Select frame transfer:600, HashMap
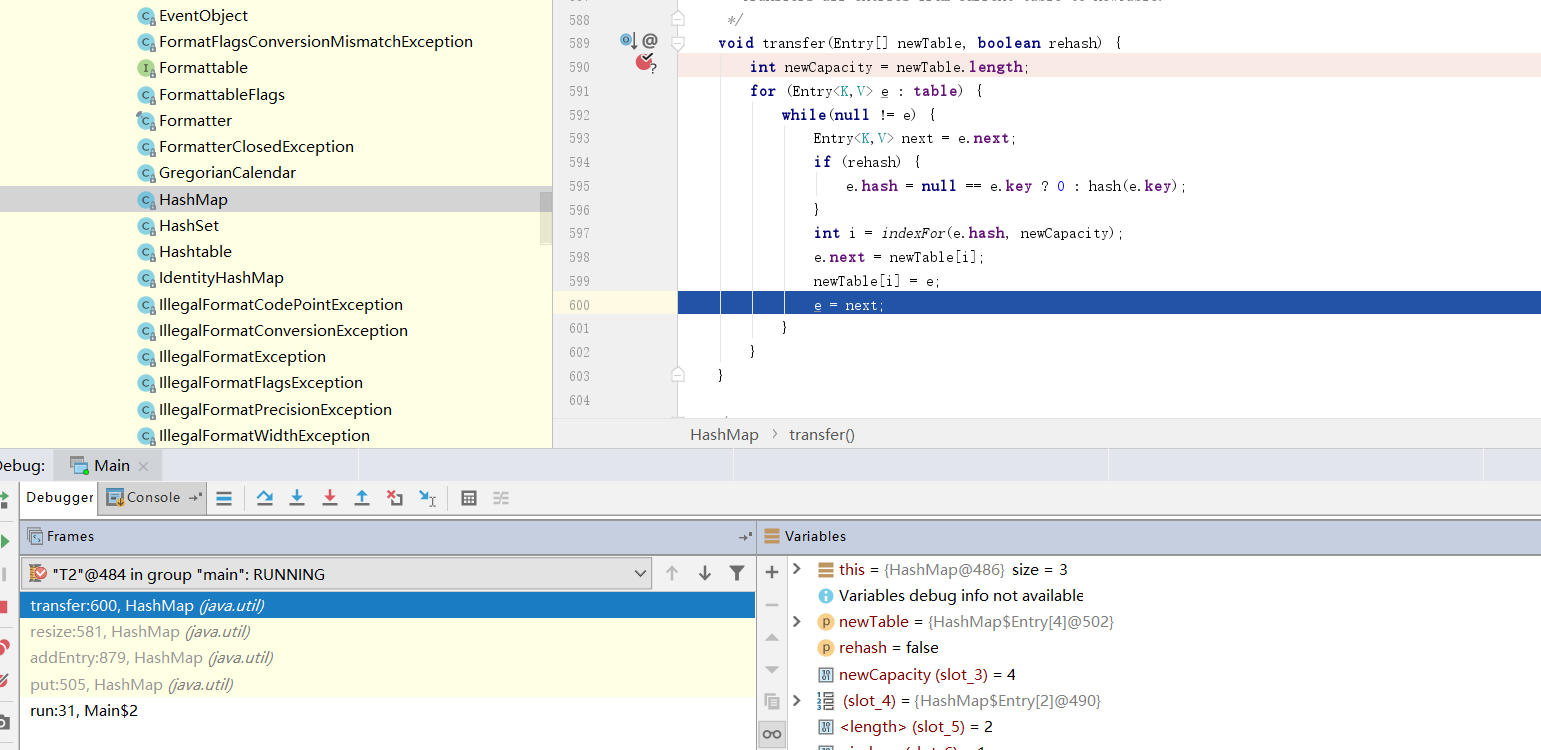The image size is (1541, 750). point(387,605)
